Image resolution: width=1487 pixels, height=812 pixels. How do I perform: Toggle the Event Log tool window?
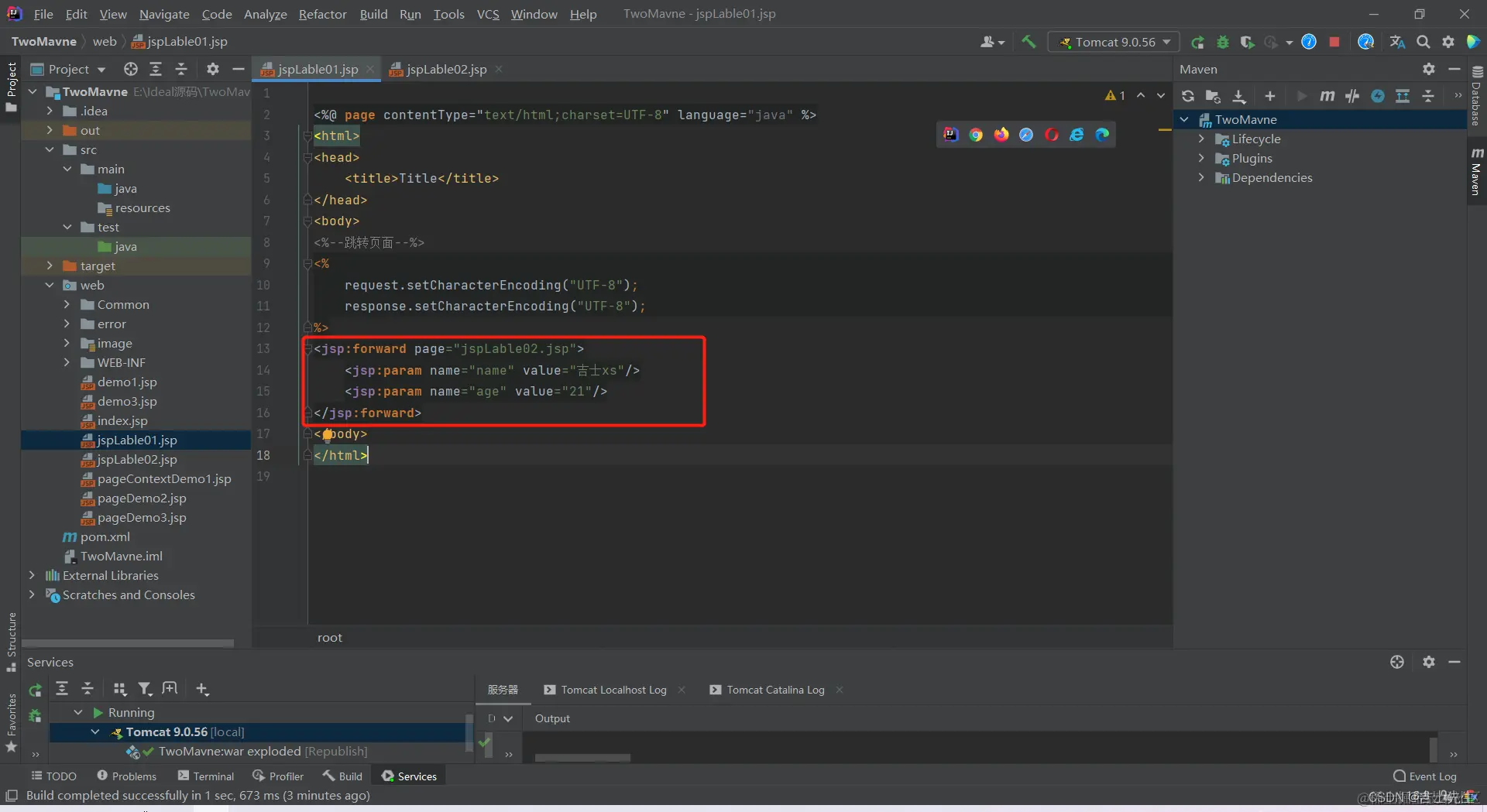click(1424, 776)
